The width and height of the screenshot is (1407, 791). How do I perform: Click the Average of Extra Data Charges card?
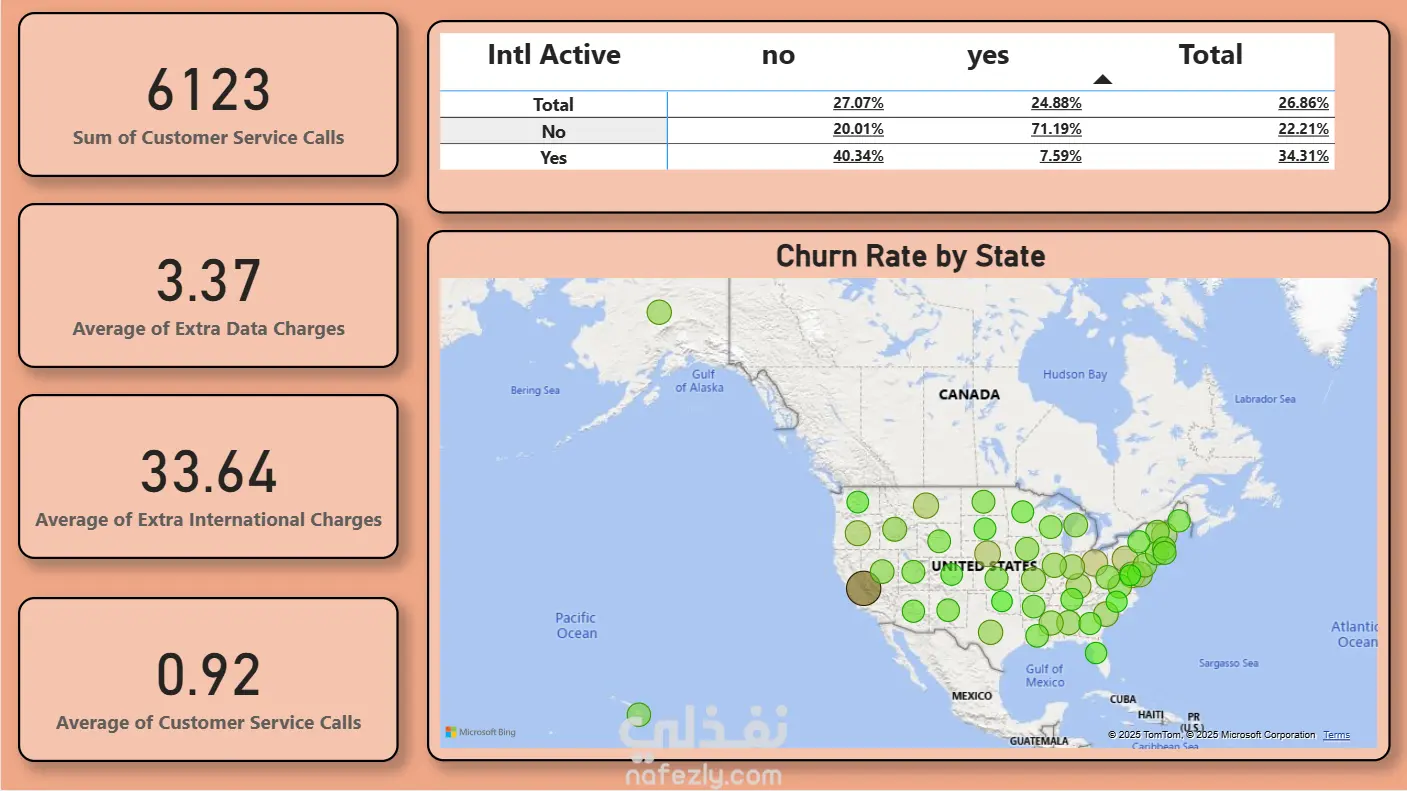coord(208,286)
